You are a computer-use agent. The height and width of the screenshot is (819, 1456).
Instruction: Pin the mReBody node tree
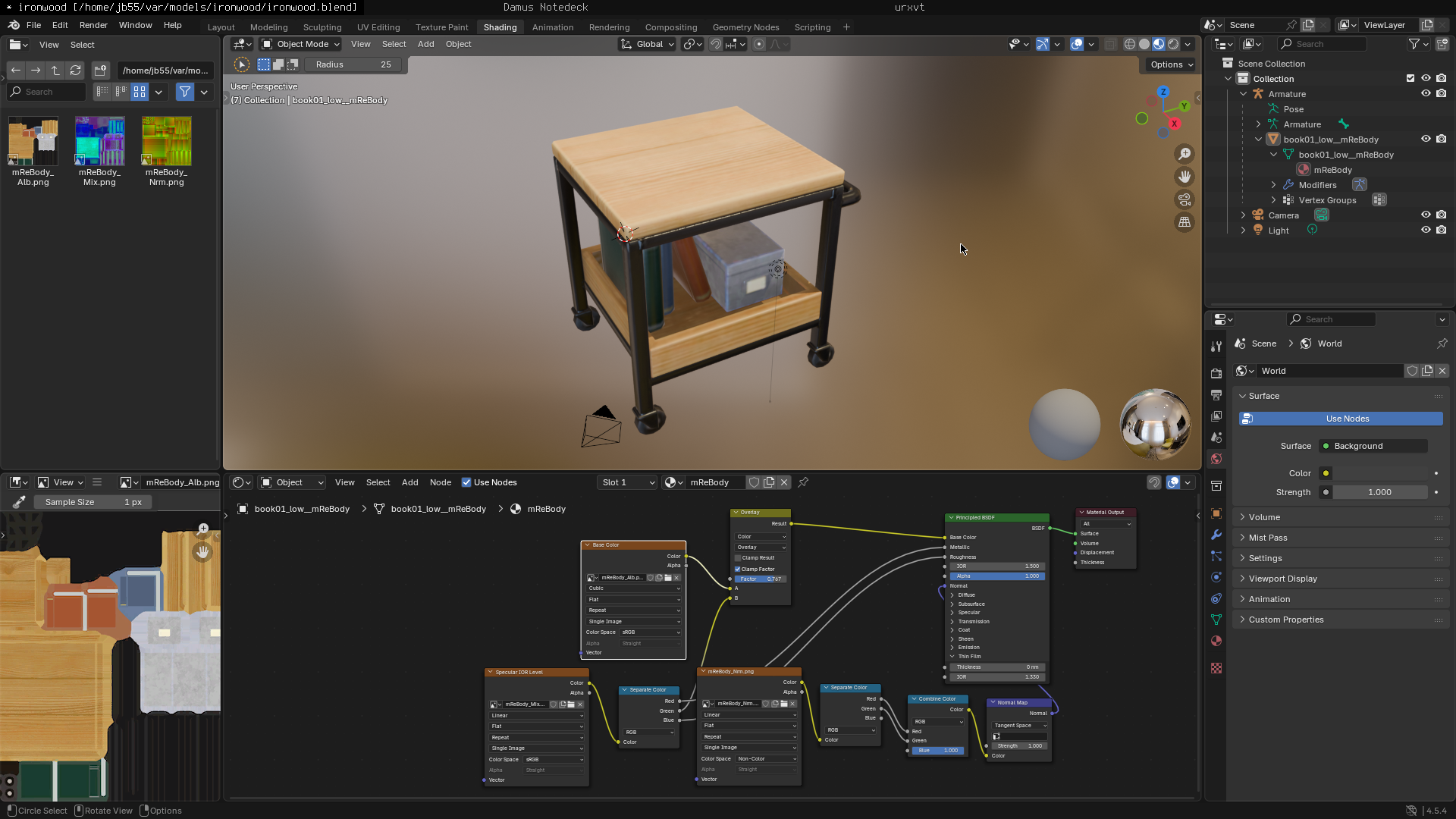click(x=803, y=482)
